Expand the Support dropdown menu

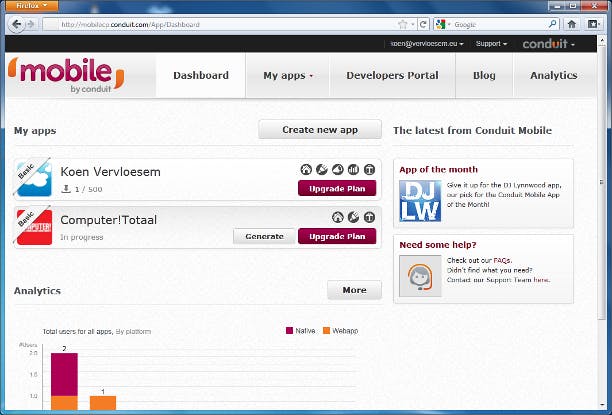click(491, 44)
